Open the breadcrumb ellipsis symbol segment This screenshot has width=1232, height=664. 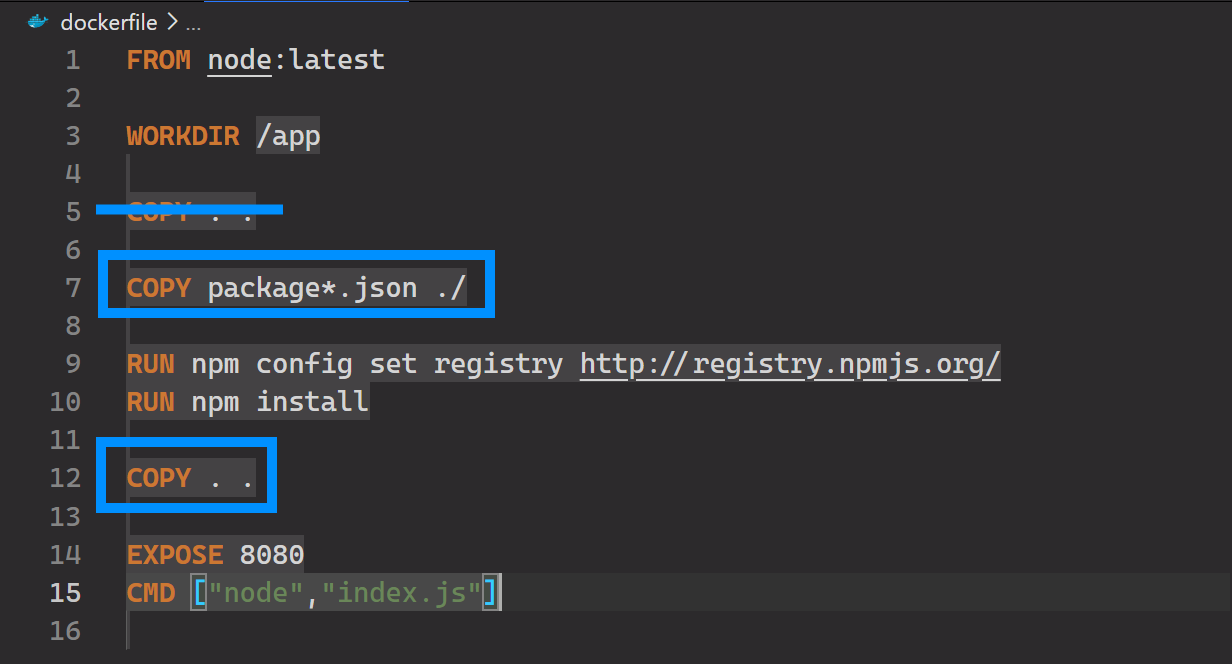[193, 22]
